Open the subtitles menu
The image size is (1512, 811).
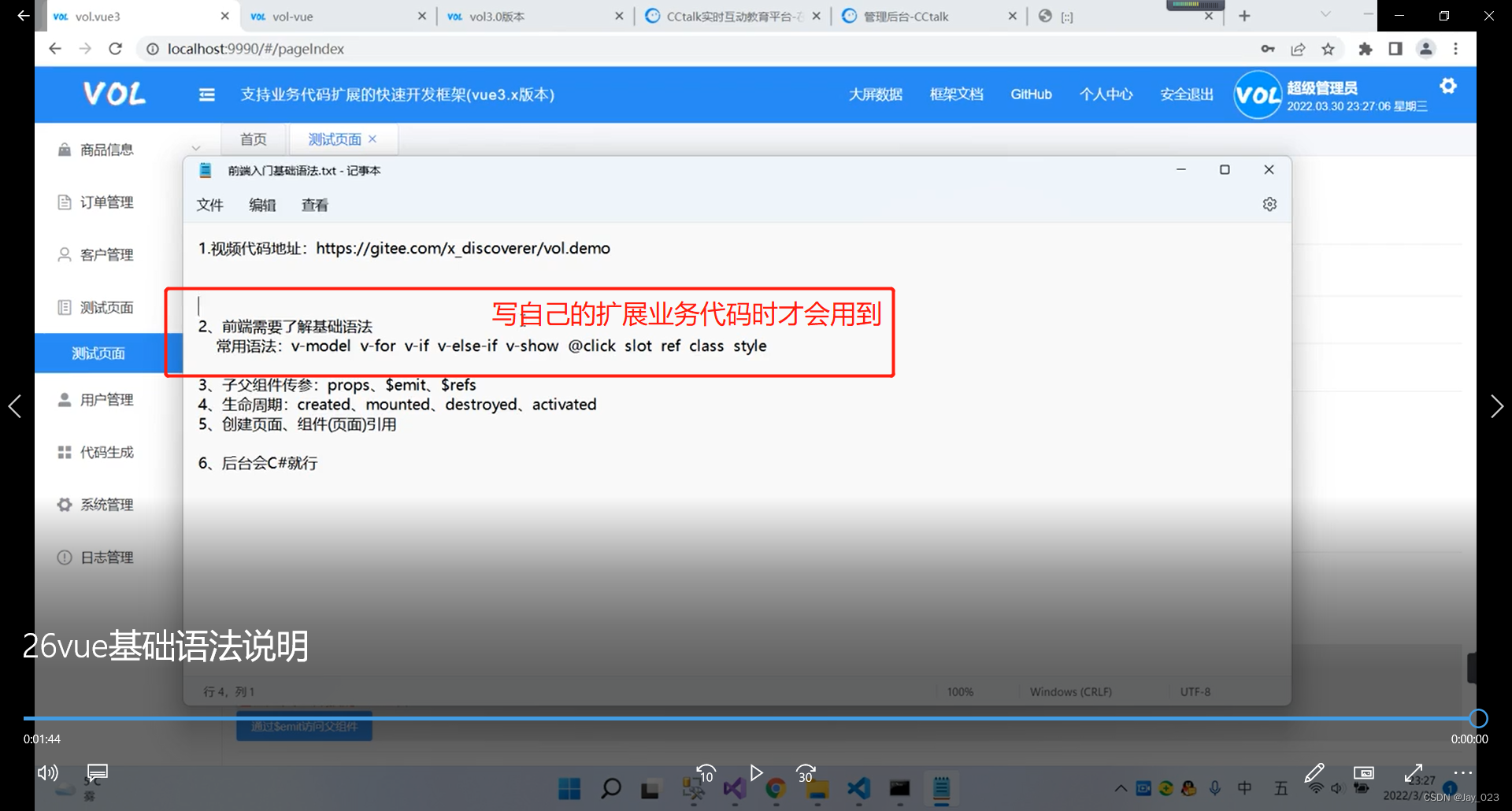pyautogui.click(x=98, y=772)
